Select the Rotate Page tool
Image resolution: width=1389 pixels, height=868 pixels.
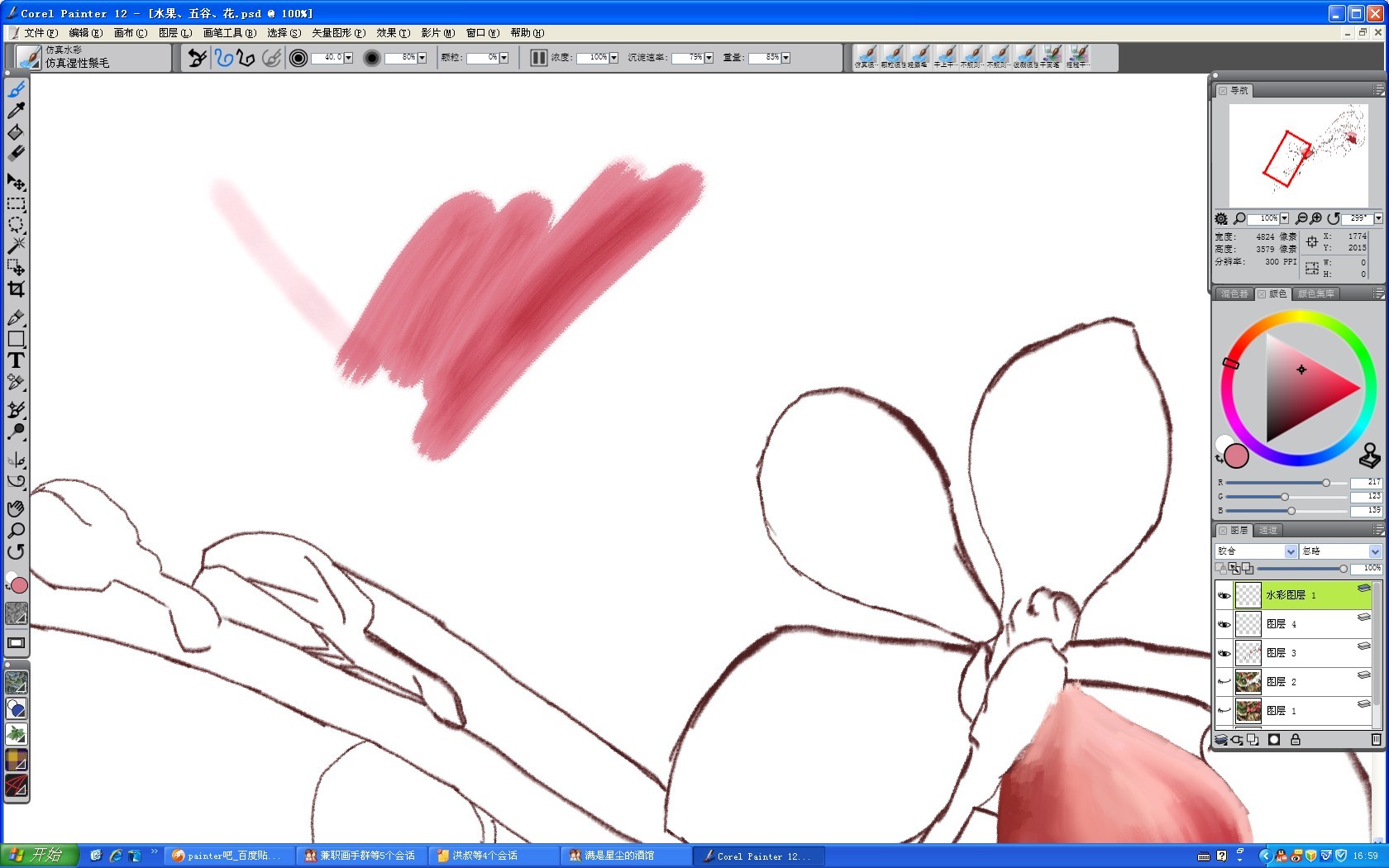[17, 552]
